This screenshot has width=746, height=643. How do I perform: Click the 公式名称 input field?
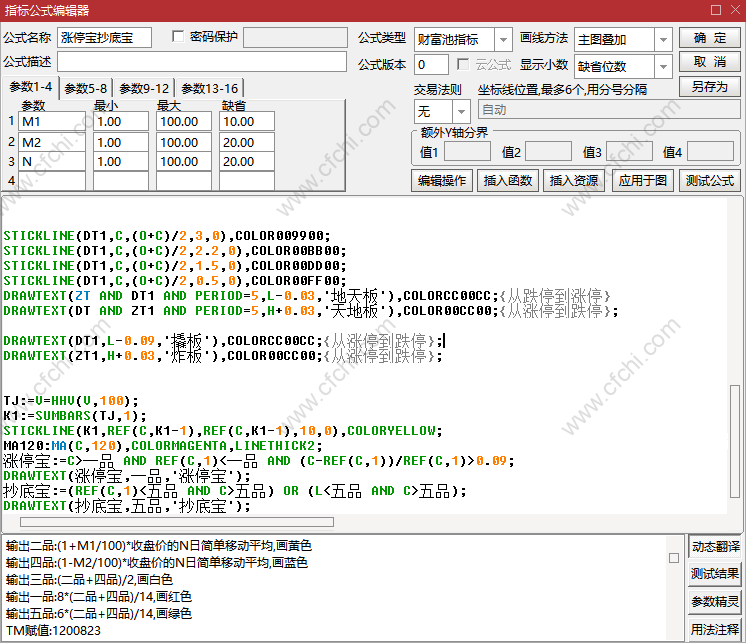pyautogui.click(x=104, y=38)
